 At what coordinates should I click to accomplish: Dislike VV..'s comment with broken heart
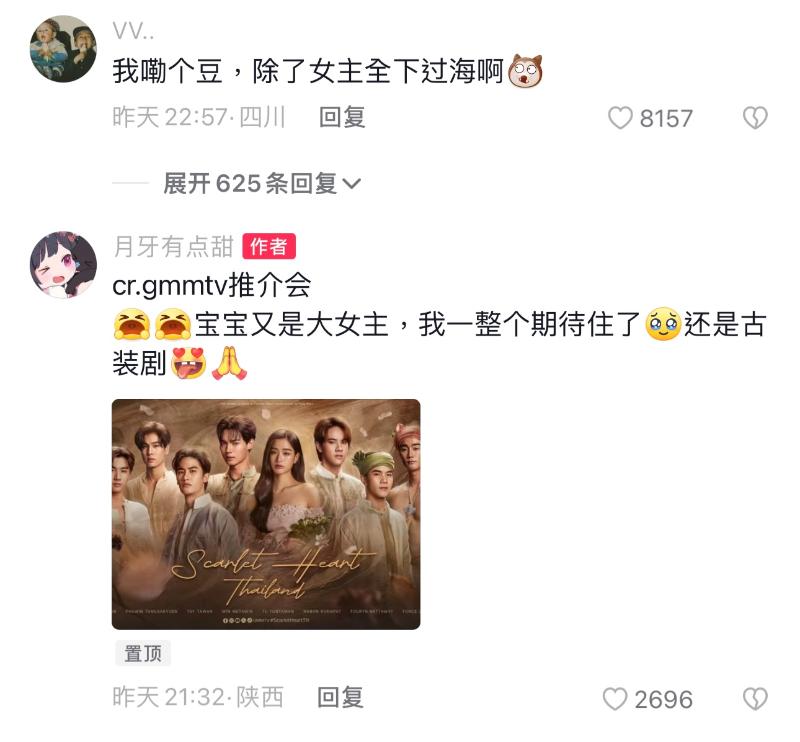pyautogui.click(x=755, y=118)
